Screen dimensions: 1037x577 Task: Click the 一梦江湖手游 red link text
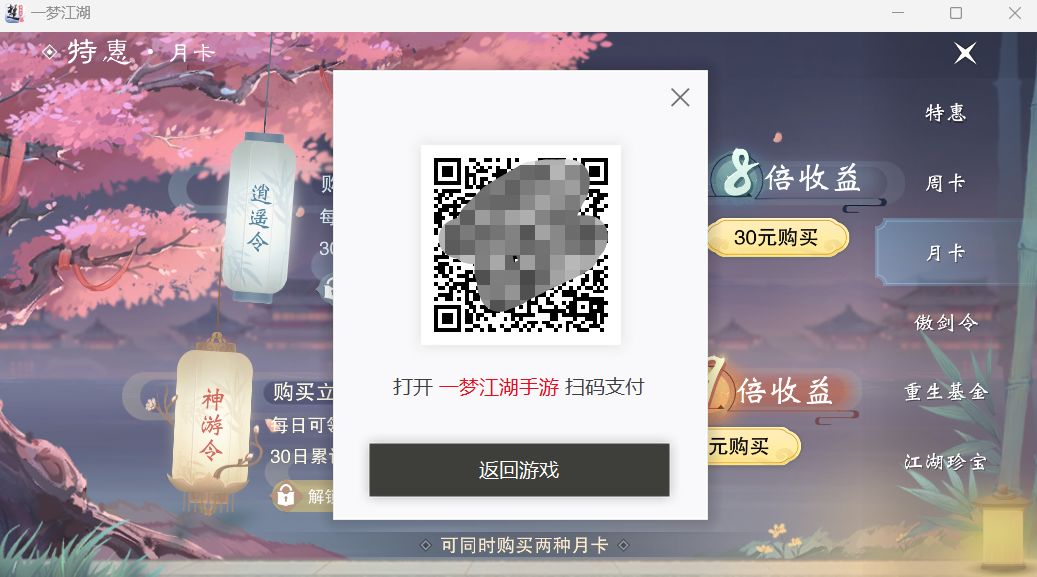click(499, 387)
